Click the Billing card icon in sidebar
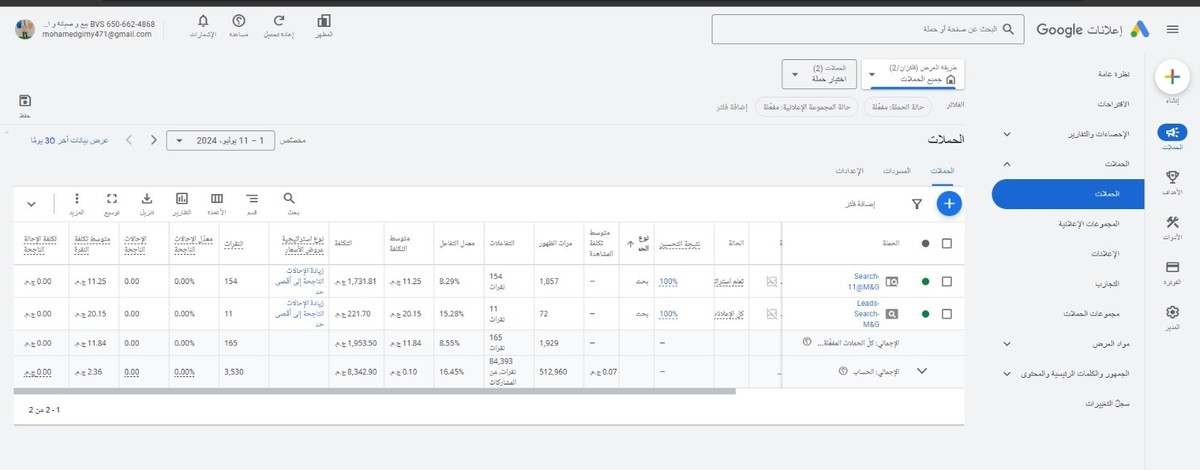The height and width of the screenshot is (470, 1200). pos(1174,270)
